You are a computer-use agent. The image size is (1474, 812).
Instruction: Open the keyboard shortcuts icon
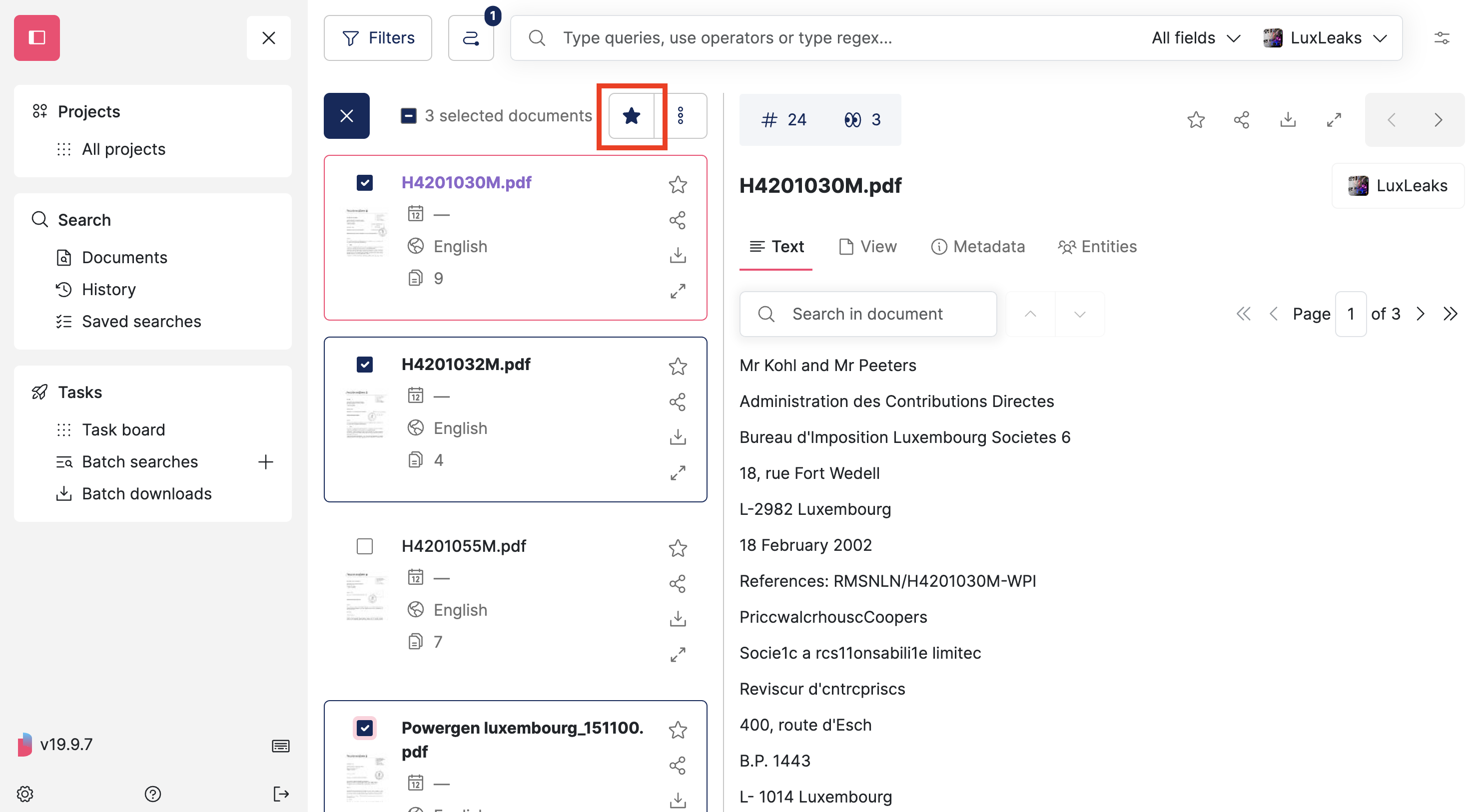[x=280, y=746]
